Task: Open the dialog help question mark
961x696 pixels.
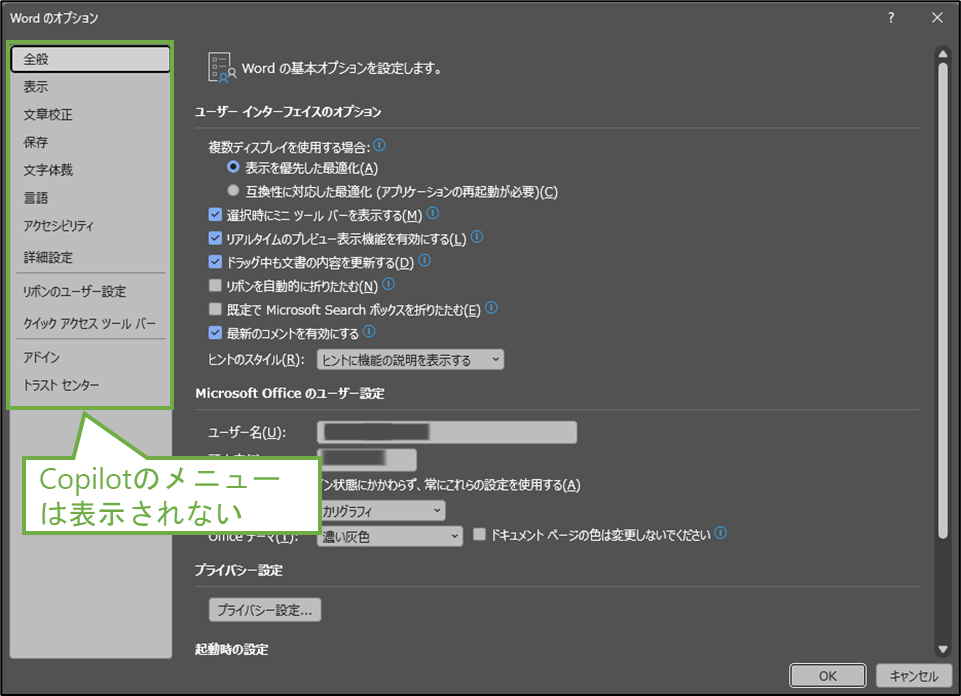Action: (891, 18)
